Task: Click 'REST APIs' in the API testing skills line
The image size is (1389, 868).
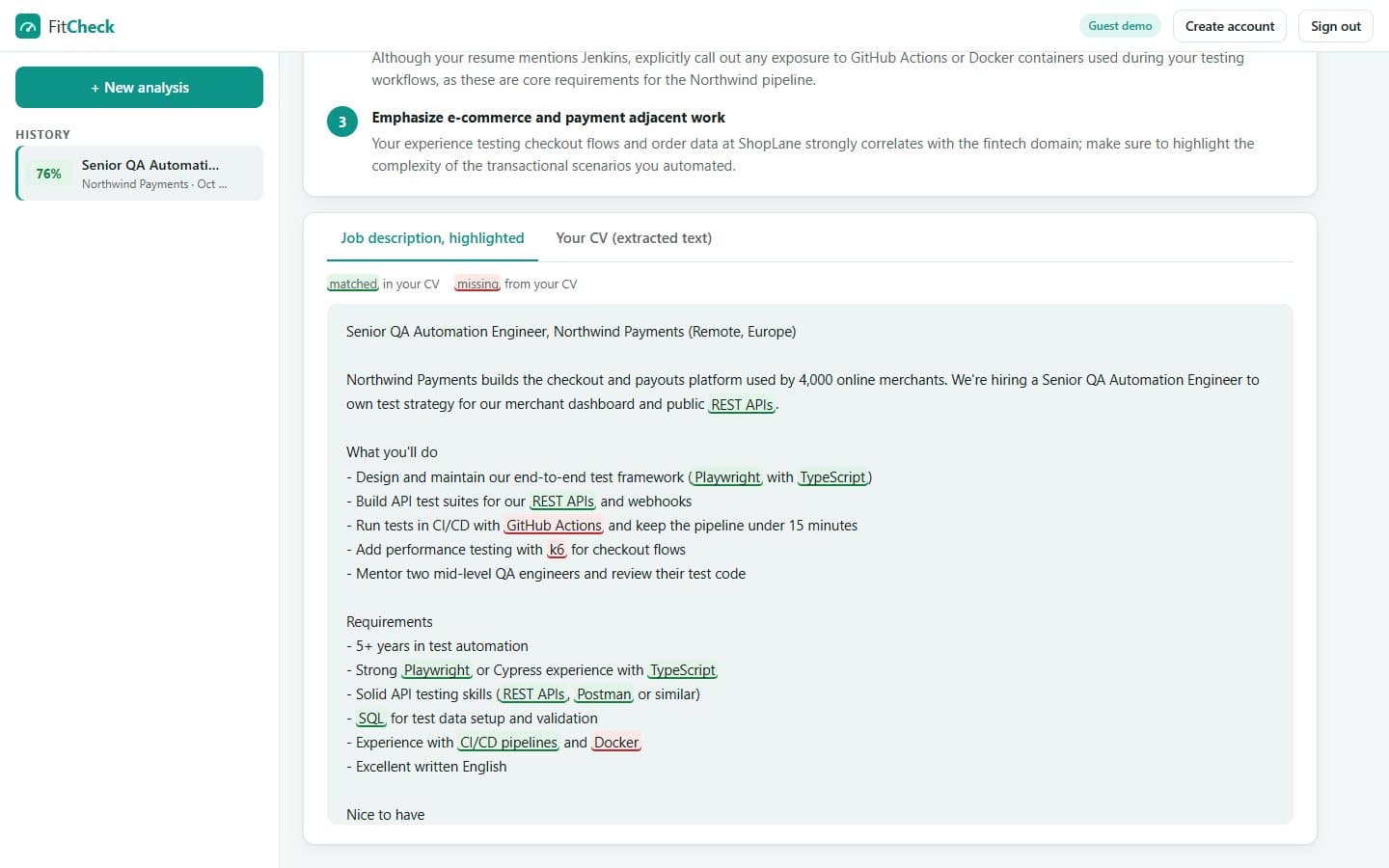Action: pos(533,694)
